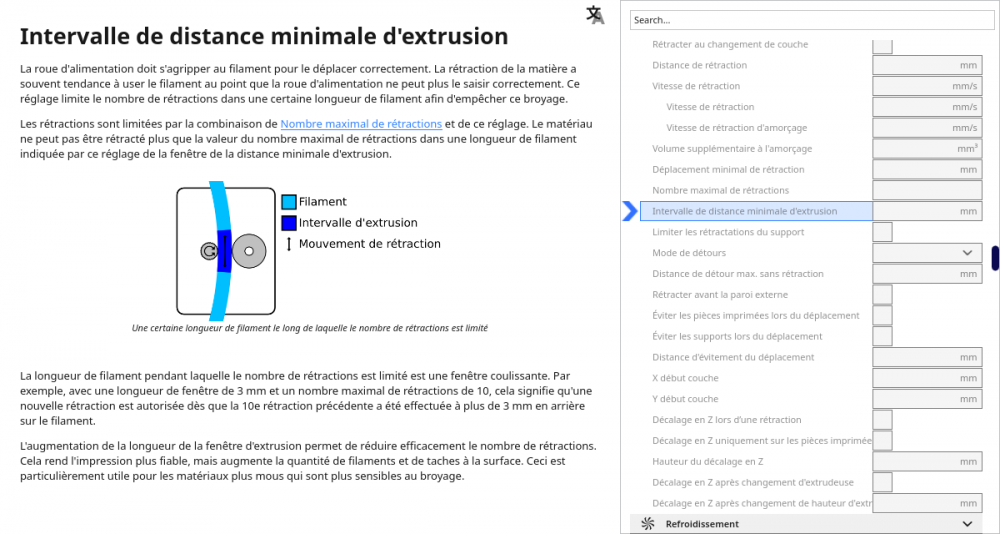The image size is (1000, 534).
Task: Select the Hauteur du décalage en Z label
Action: point(708,461)
